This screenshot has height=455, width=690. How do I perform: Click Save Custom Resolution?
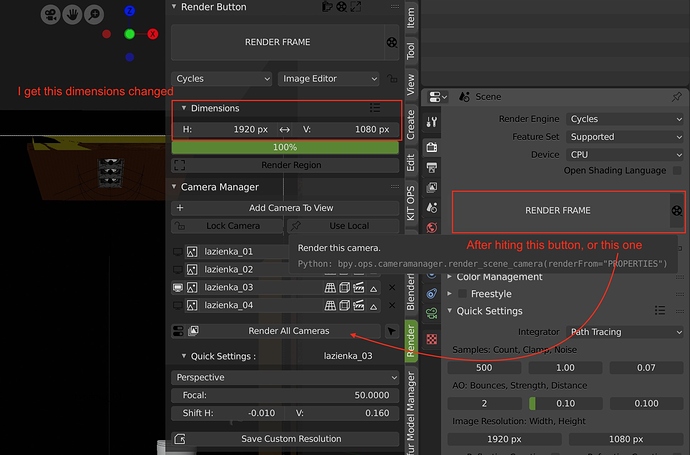(285, 439)
